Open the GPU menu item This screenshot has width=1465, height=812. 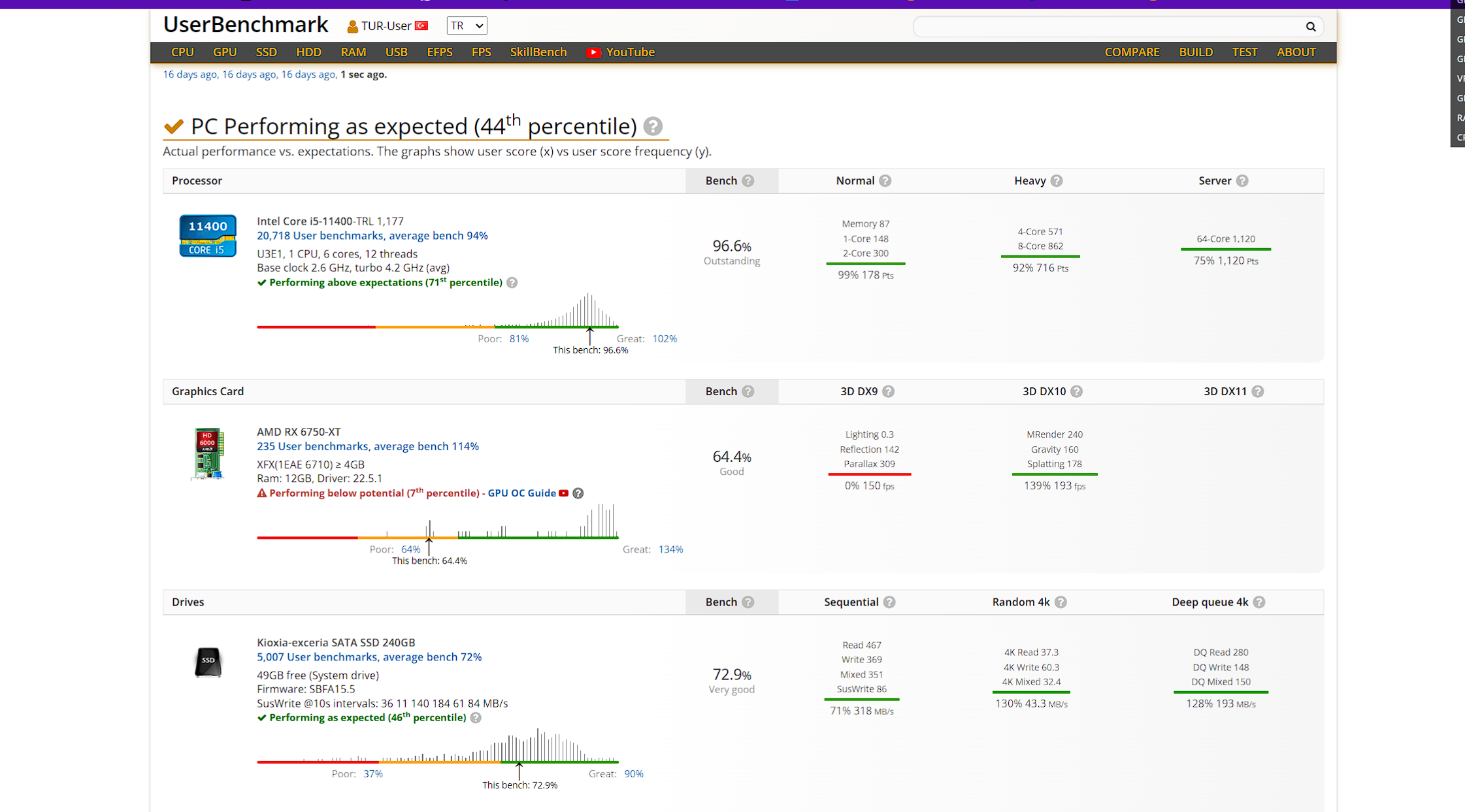click(x=225, y=52)
